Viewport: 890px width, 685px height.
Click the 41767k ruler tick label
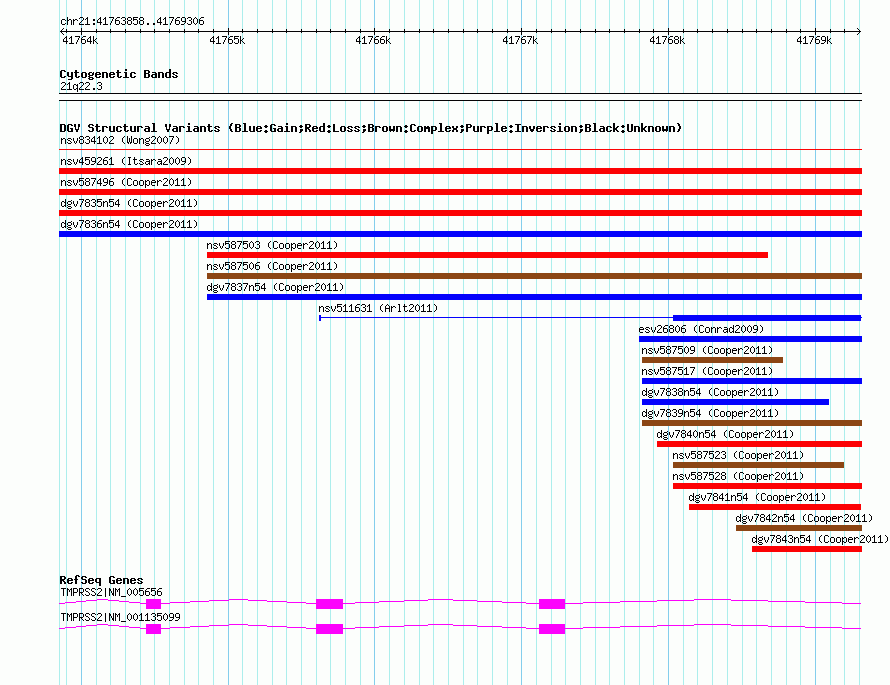(x=520, y=40)
